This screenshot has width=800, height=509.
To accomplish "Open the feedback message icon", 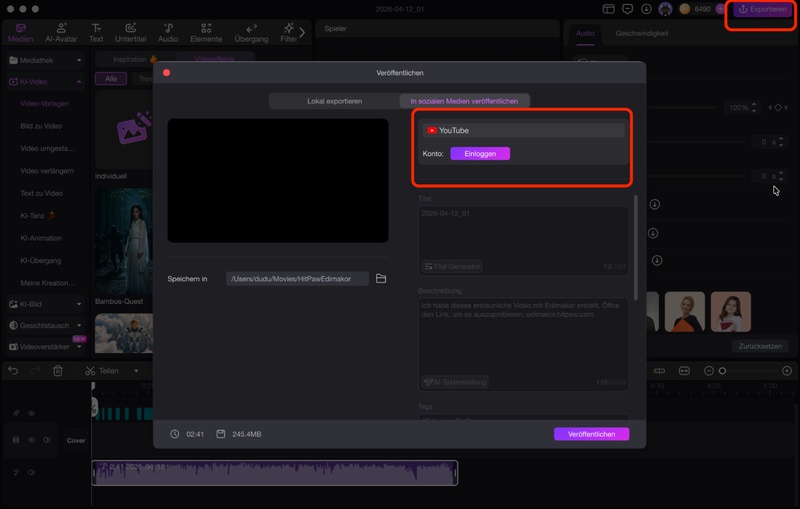I will (628, 9).
